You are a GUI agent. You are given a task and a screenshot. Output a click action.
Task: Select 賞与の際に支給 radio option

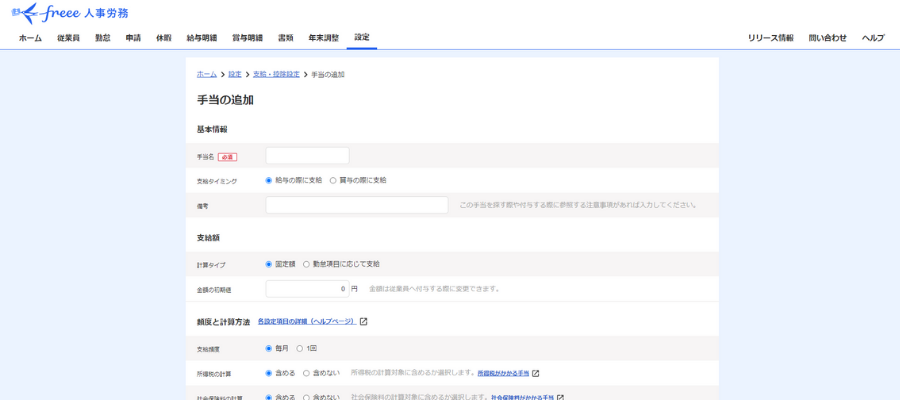tap(333, 180)
